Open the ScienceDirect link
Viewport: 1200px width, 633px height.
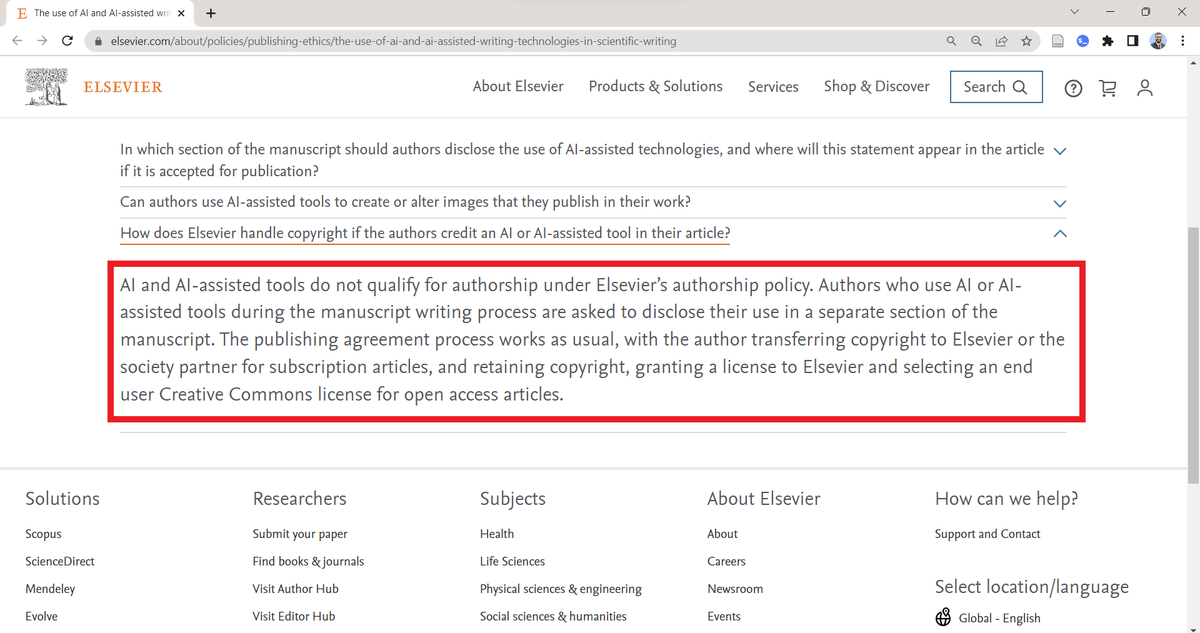61,561
